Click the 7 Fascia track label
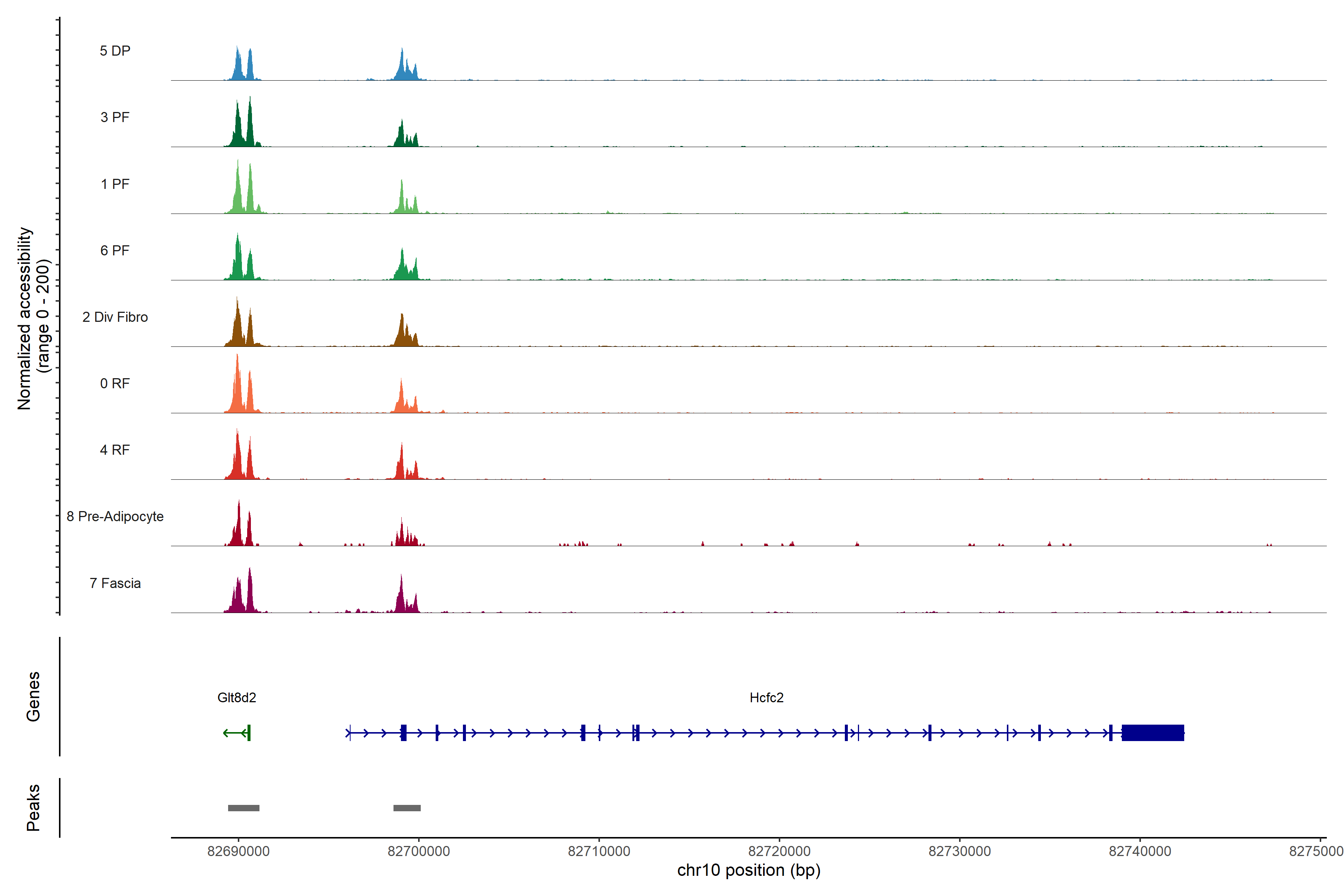 click(115, 584)
